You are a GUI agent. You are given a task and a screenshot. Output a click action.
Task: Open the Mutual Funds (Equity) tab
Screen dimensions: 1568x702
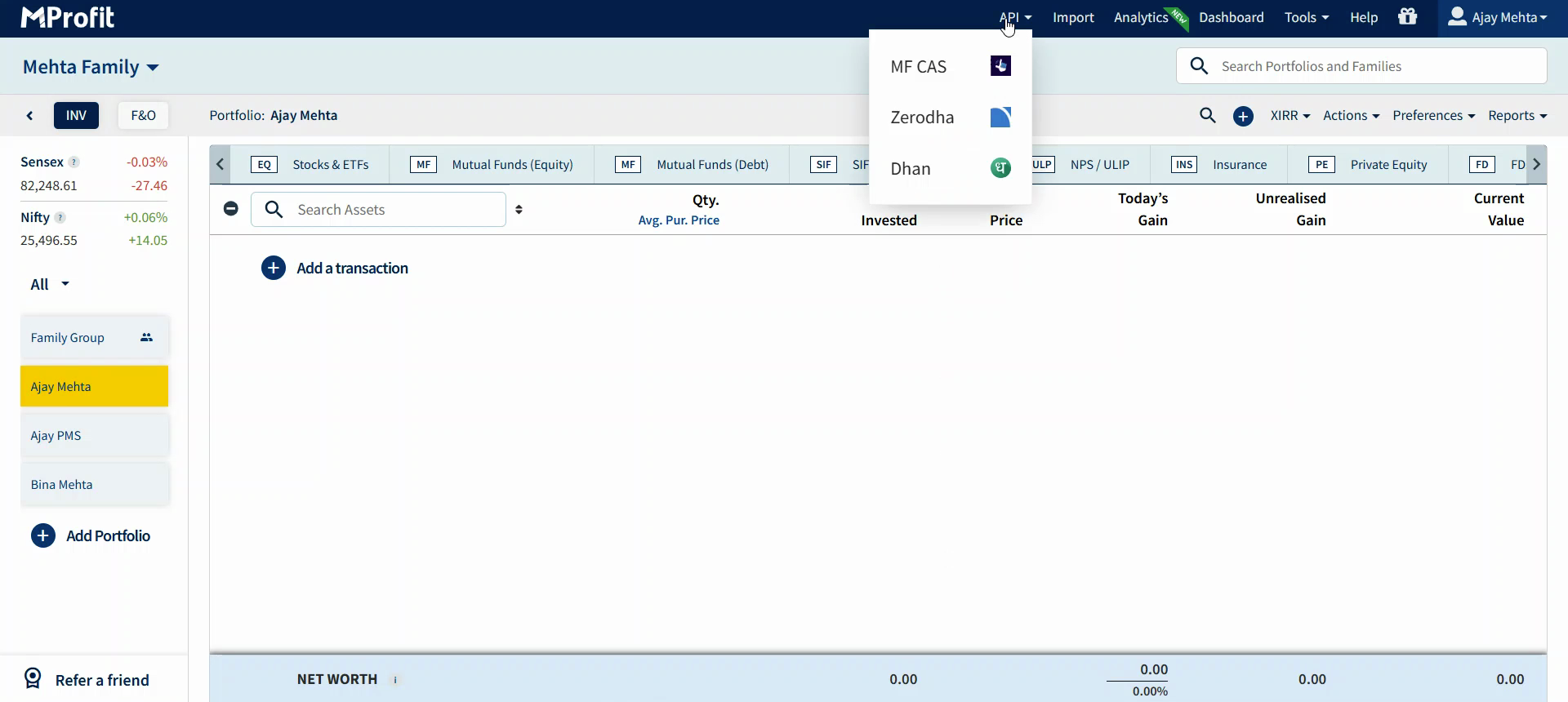pyautogui.click(x=492, y=165)
